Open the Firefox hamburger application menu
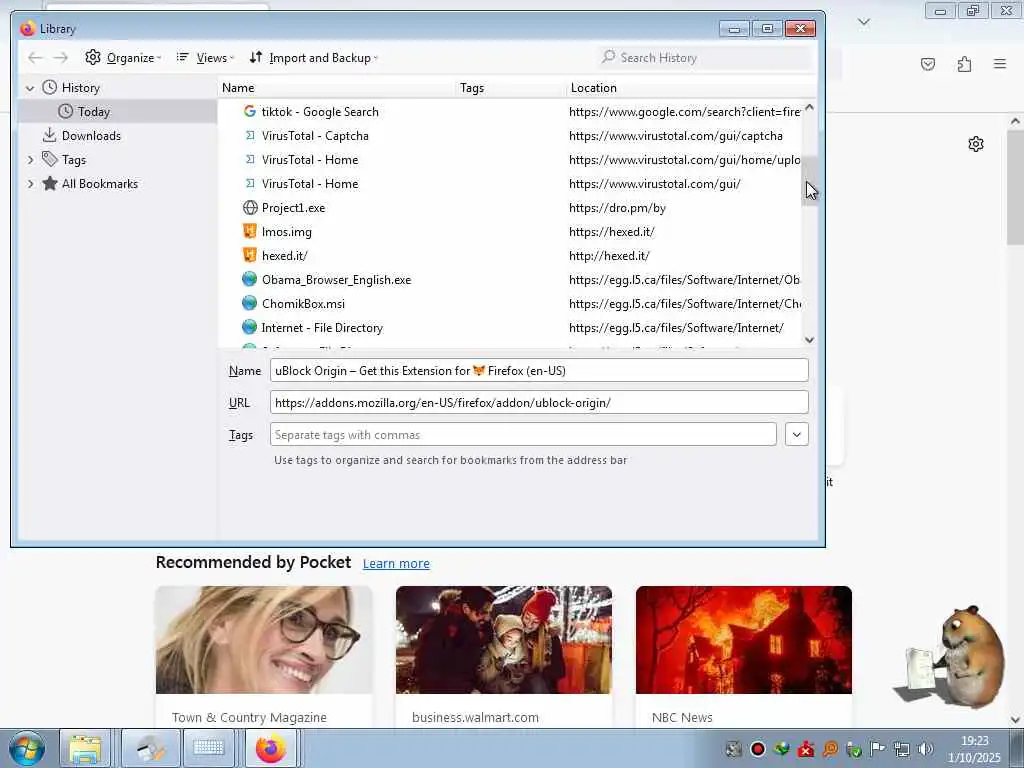This screenshot has height=768, width=1024. coord(1000,64)
